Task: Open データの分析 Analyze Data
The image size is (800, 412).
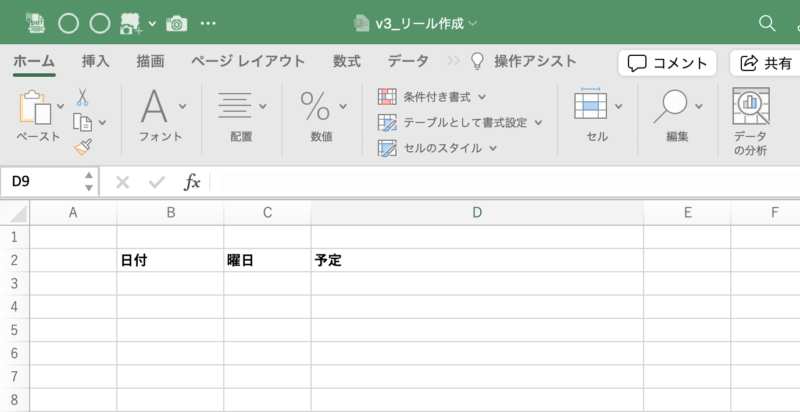Action: 751,122
